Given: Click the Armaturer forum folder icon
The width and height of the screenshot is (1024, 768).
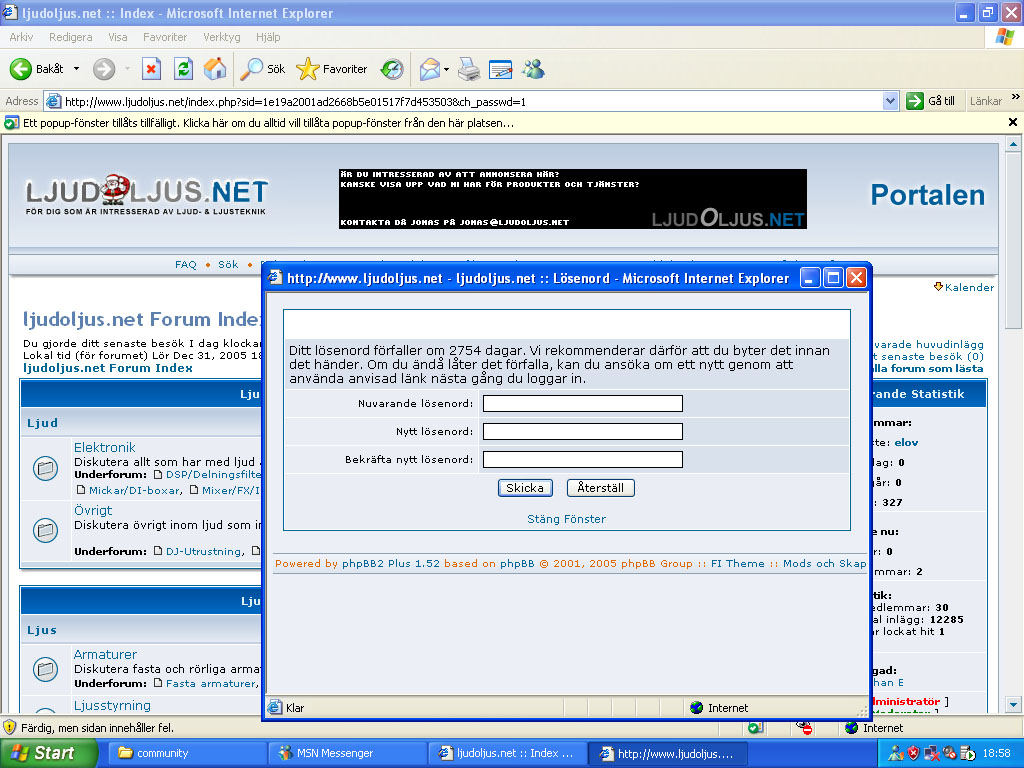Looking at the screenshot, I should 46,669.
